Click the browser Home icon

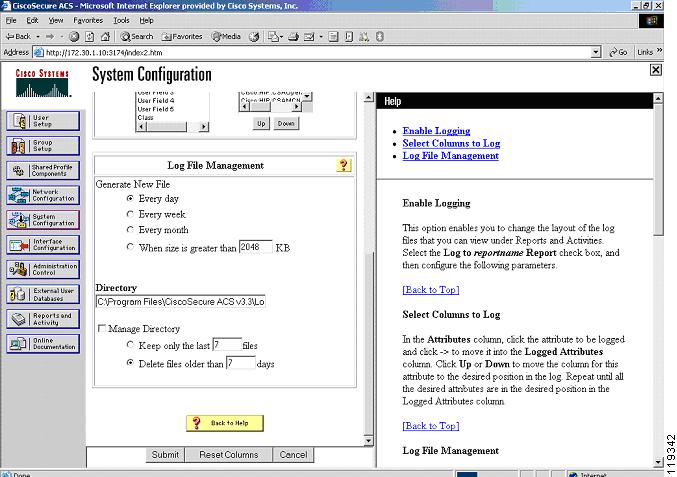click(x=105, y=37)
